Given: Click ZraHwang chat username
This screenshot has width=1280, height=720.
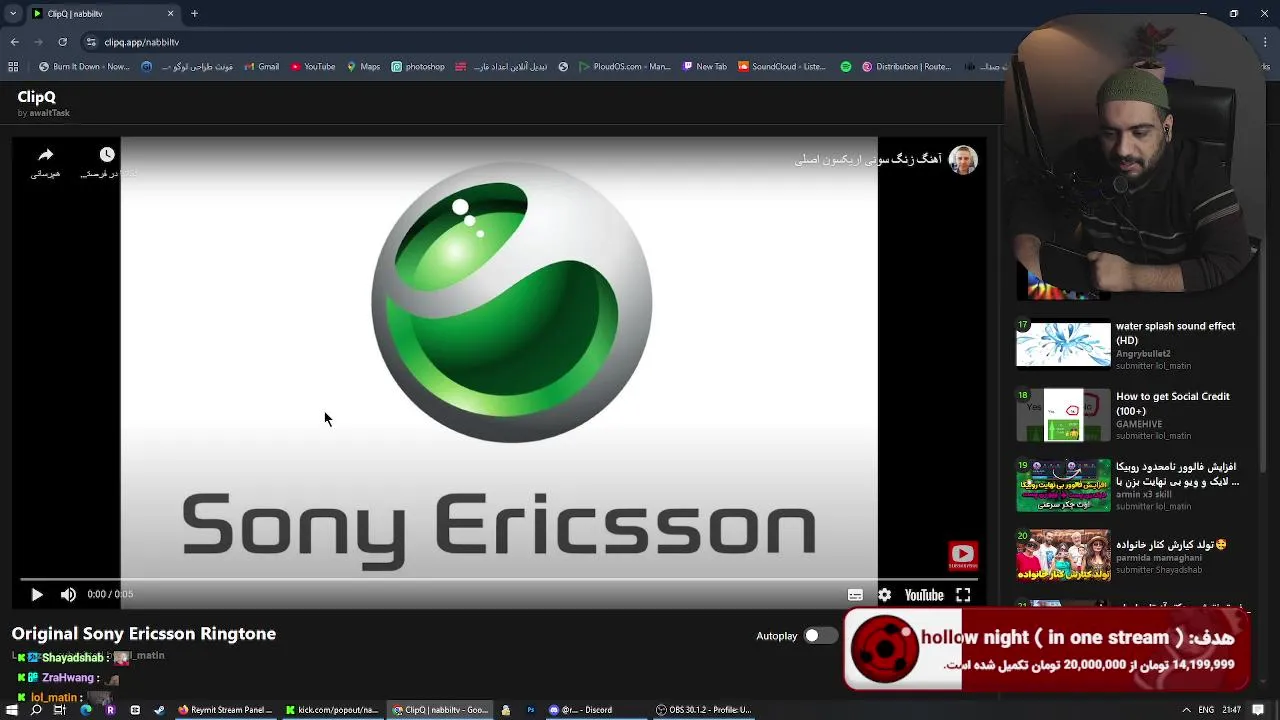Looking at the screenshot, I should click(x=68, y=678).
